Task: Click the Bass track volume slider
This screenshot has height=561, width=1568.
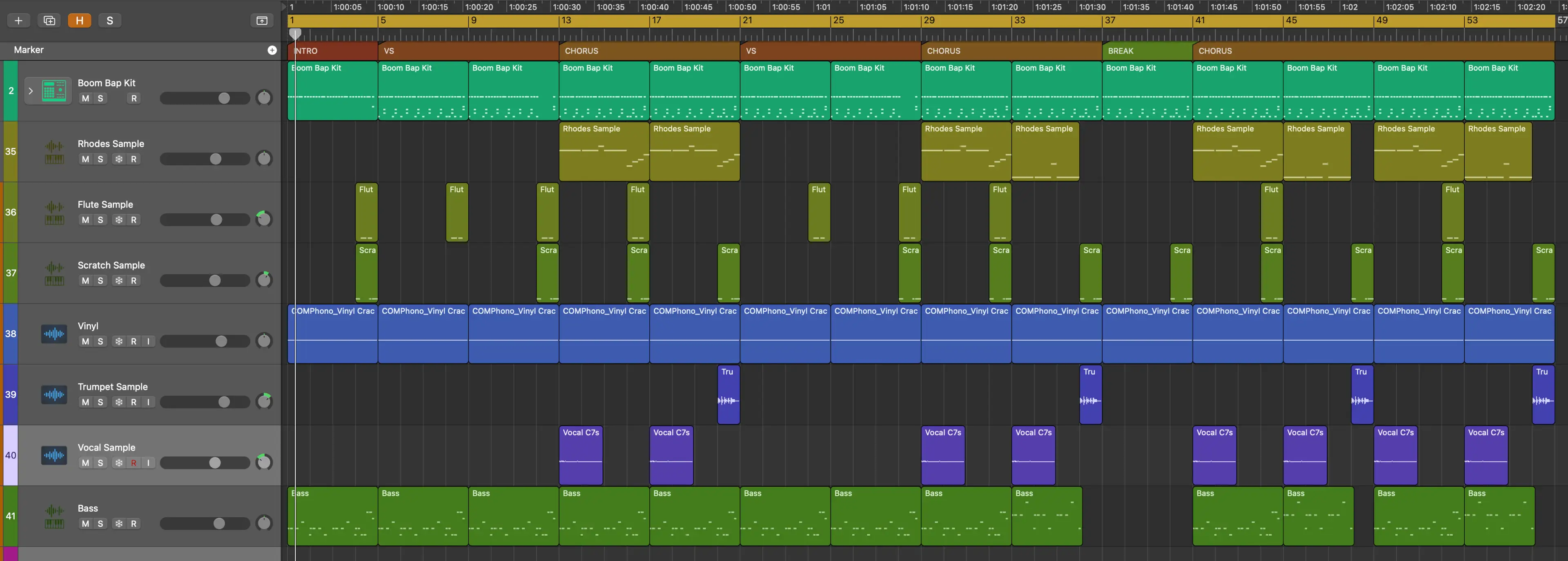Action: [205, 524]
